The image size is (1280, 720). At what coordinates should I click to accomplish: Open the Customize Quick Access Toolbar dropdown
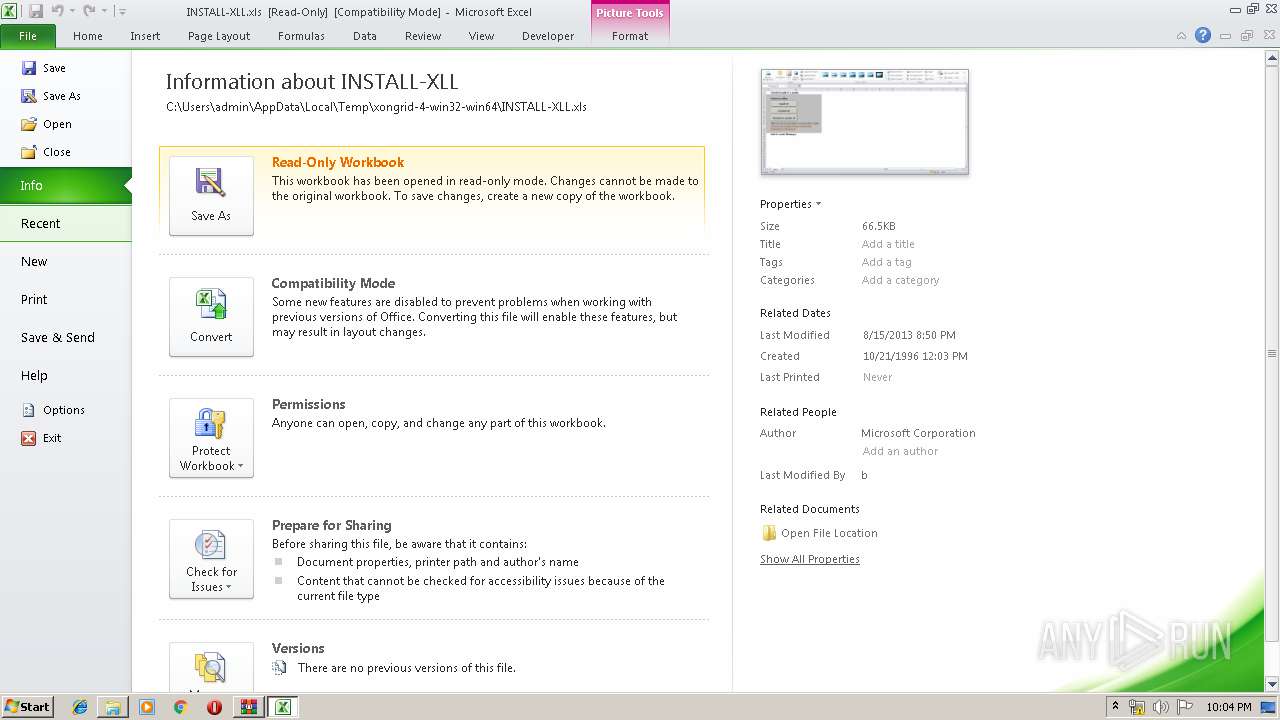coord(121,12)
